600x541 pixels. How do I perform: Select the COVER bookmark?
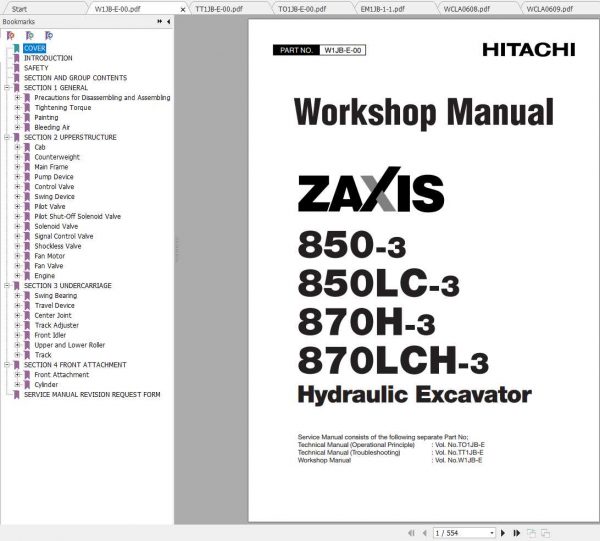point(34,48)
